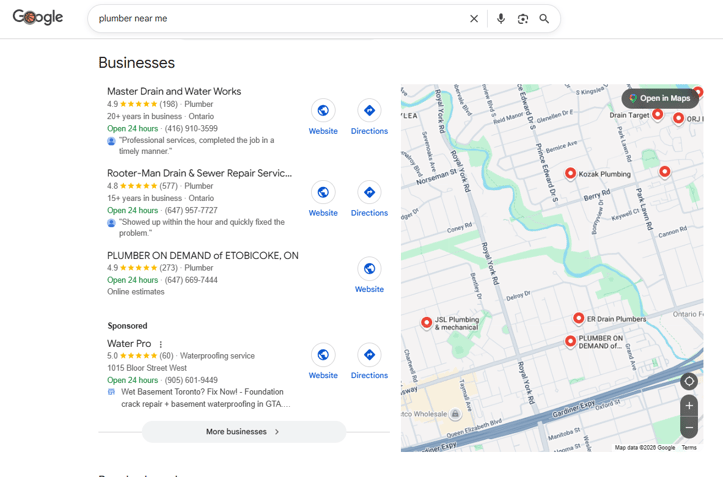Center map on my location
723x477 pixels.
(x=689, y=381)
